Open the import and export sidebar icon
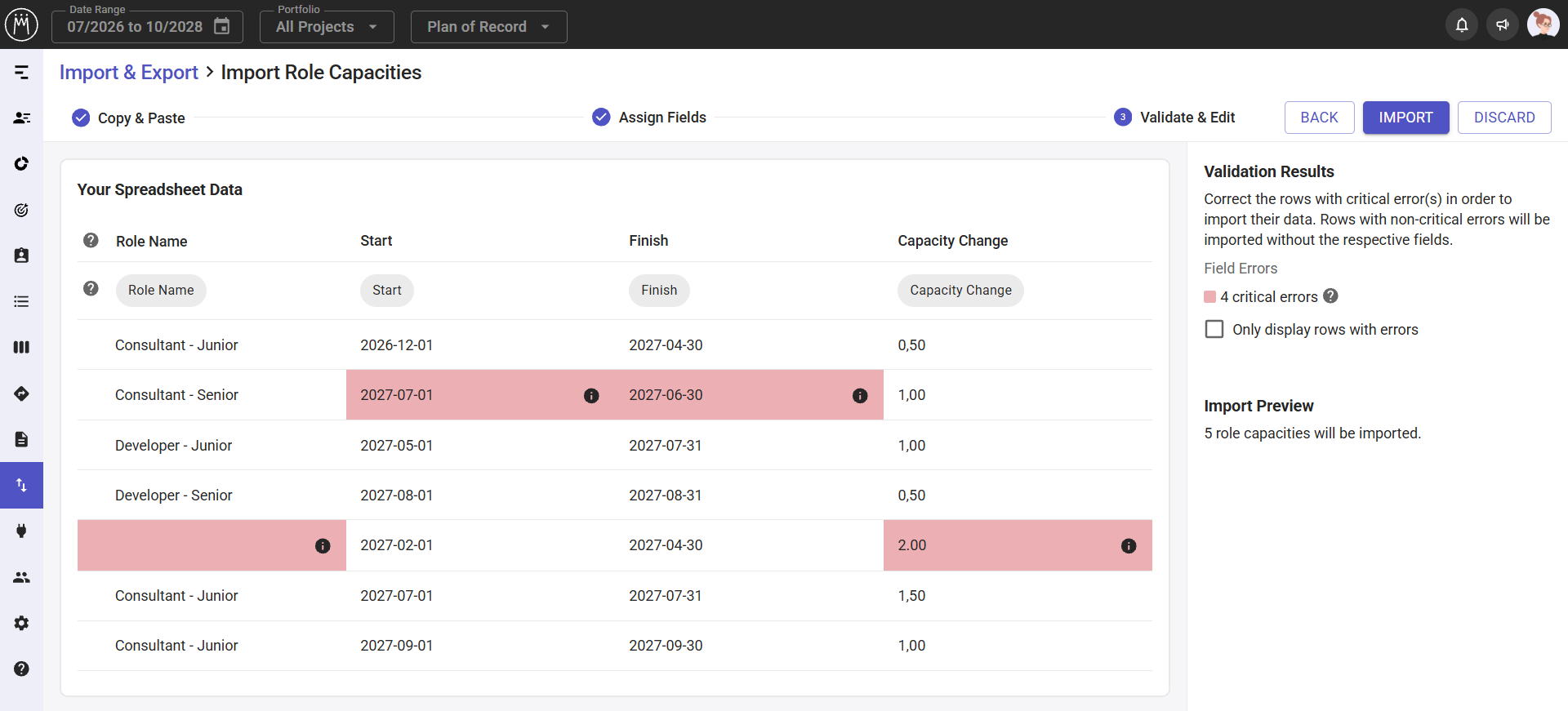Image resolution: width=1568 pixels, height=711 pixels. click(22, 486)
